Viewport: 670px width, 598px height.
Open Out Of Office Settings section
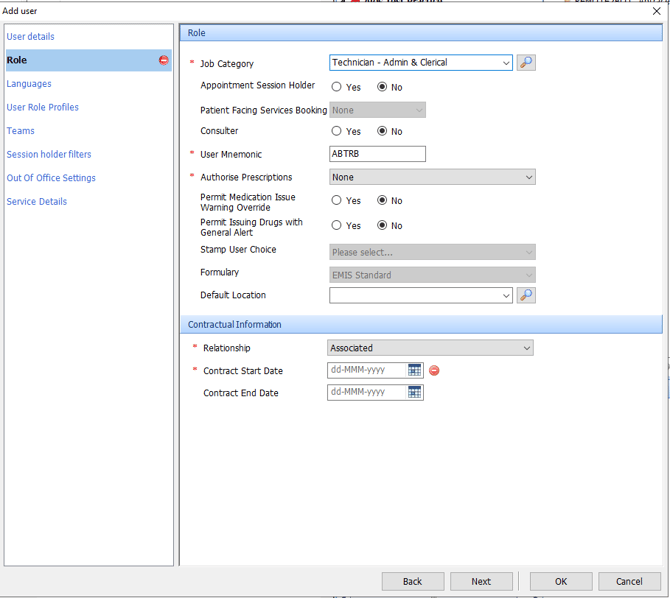coord(51,178)
